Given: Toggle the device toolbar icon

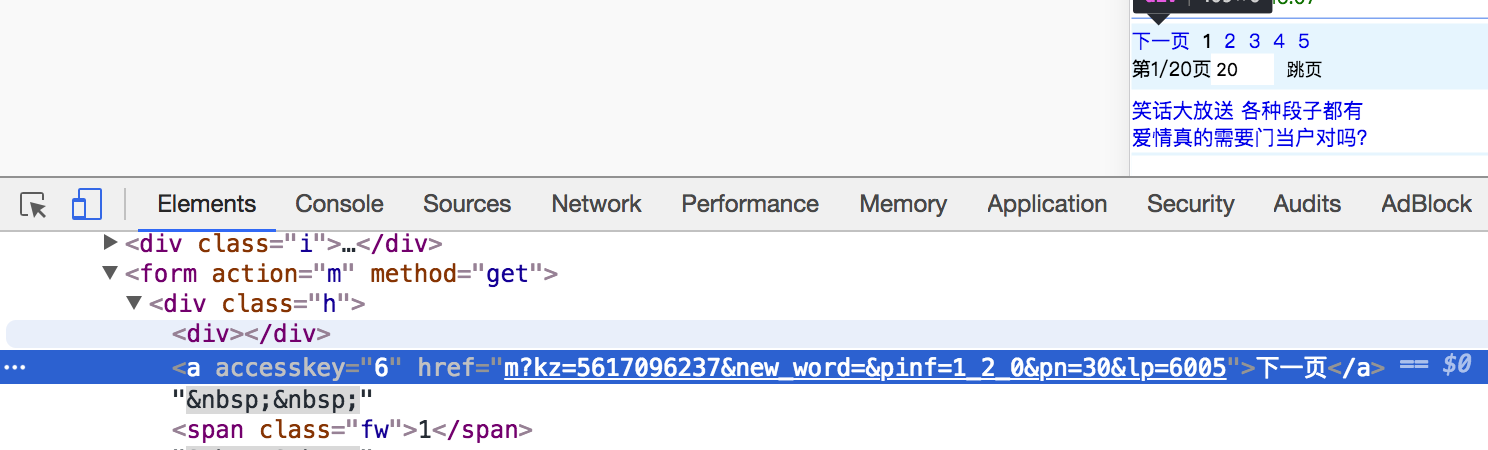Looking at the screenshot, I should [x=87, y=205].
